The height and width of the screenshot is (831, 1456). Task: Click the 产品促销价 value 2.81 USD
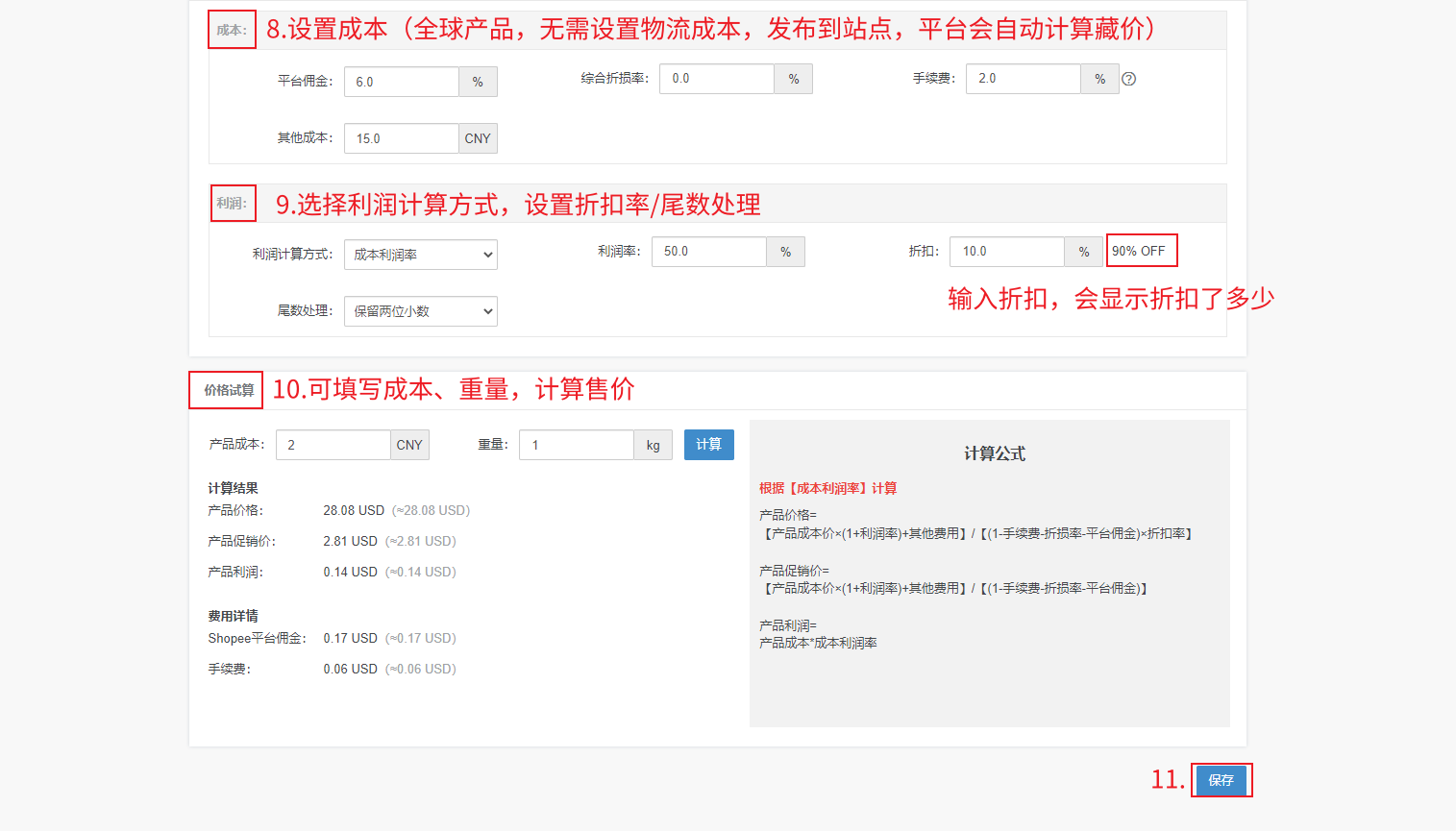tap(350, 541)
